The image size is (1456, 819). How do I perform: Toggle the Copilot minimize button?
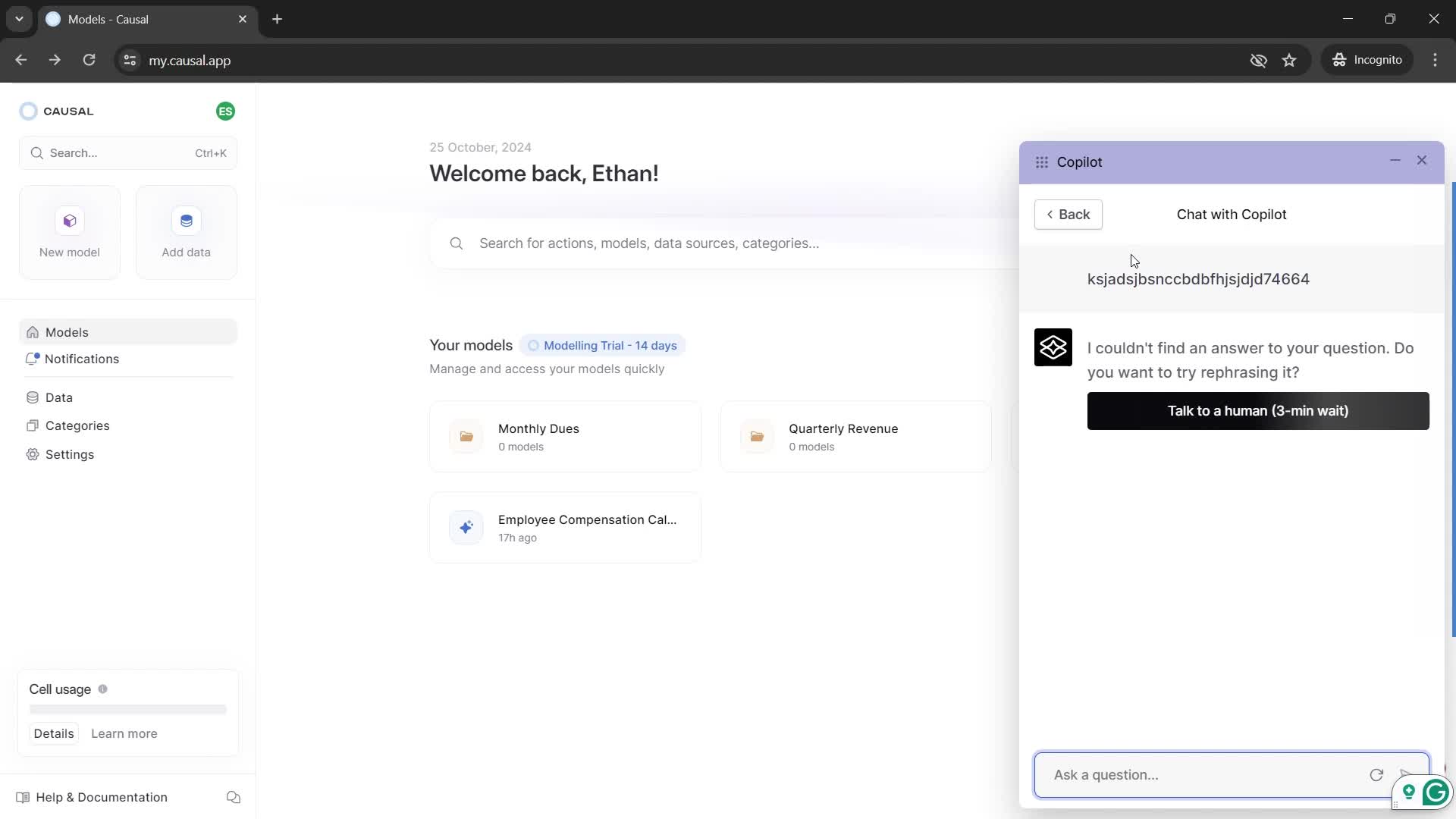coord(1396,160)
